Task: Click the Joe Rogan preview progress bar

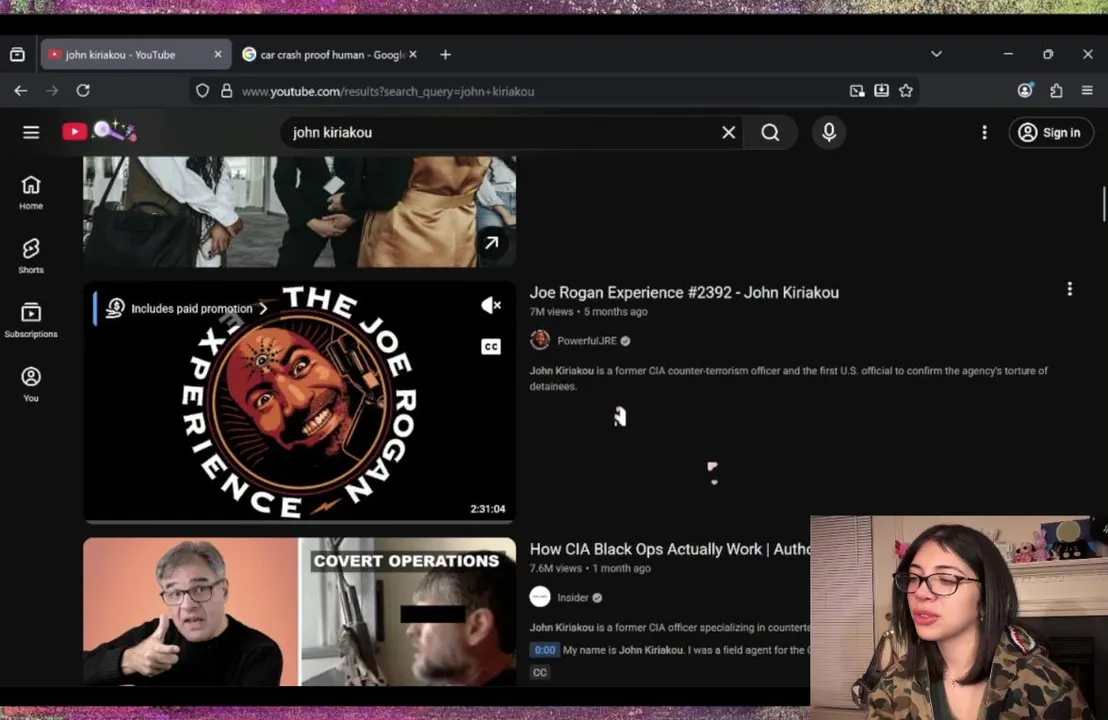Action: click(300, 522)
